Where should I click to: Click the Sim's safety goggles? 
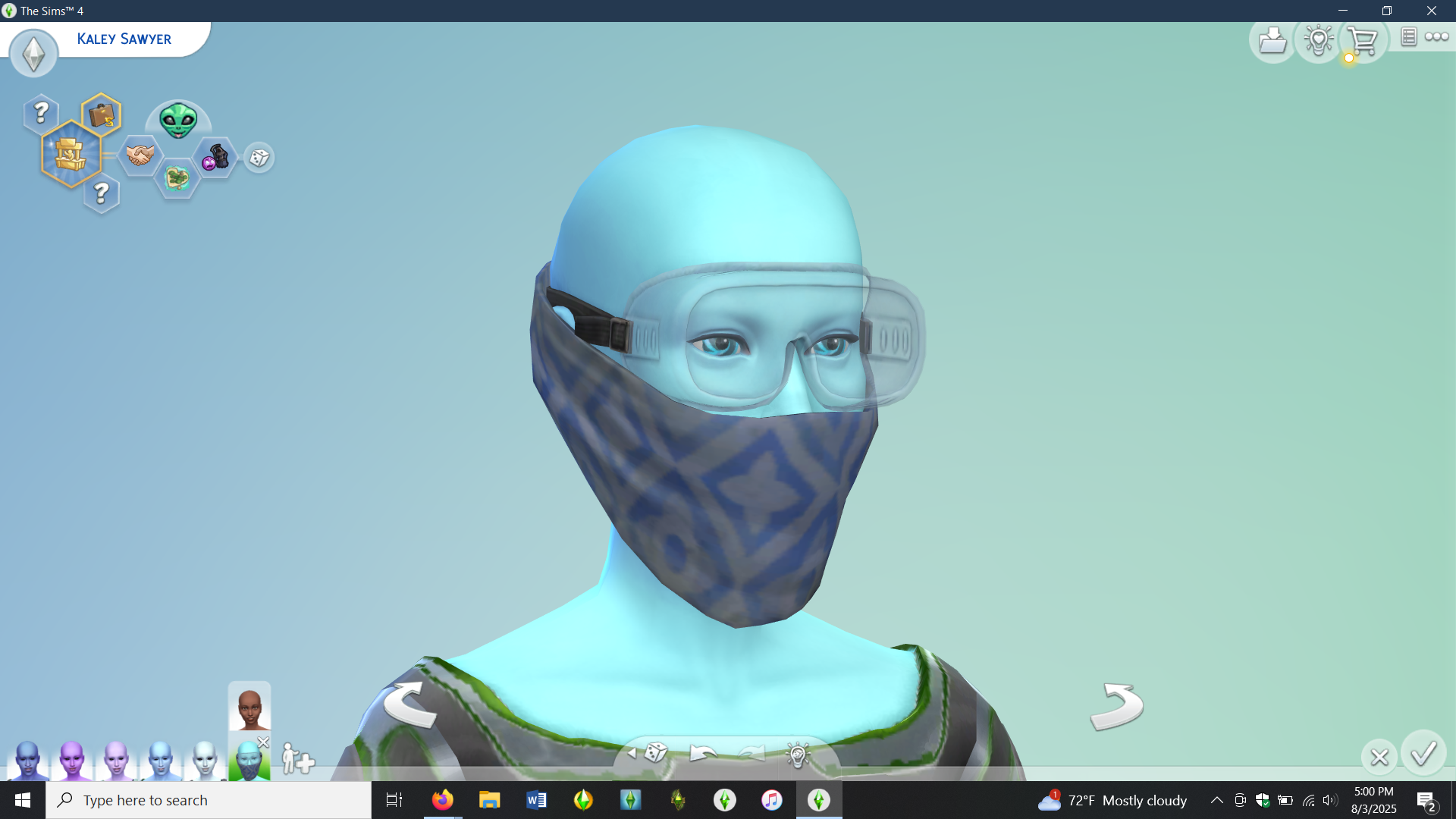[773, 337]
